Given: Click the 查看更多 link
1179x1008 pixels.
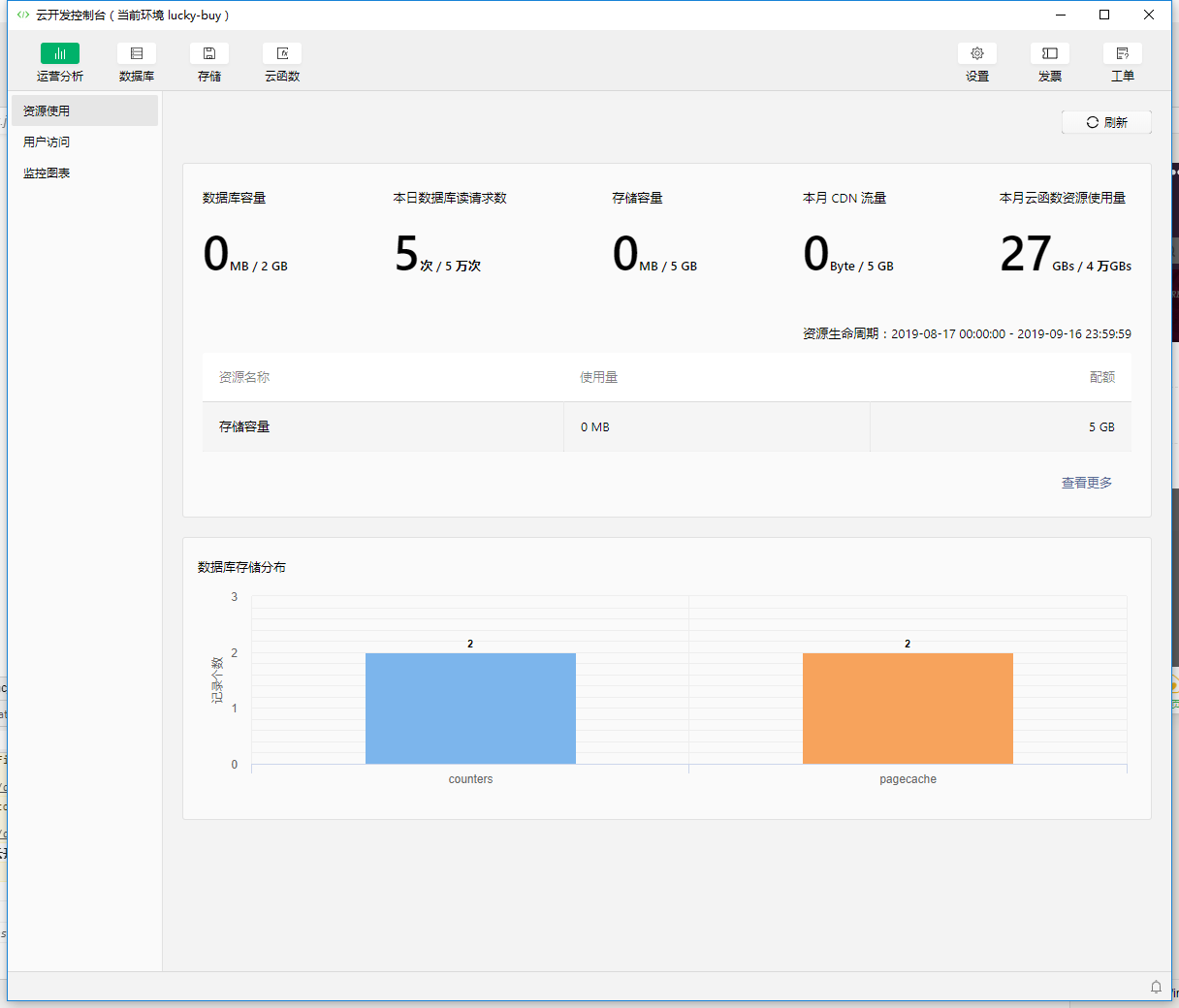Looking at the screenshot, I should (1087, 483).
